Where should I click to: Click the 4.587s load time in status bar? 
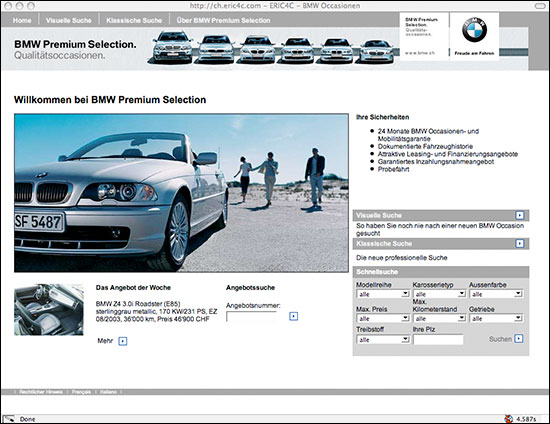tap(525, 419)
